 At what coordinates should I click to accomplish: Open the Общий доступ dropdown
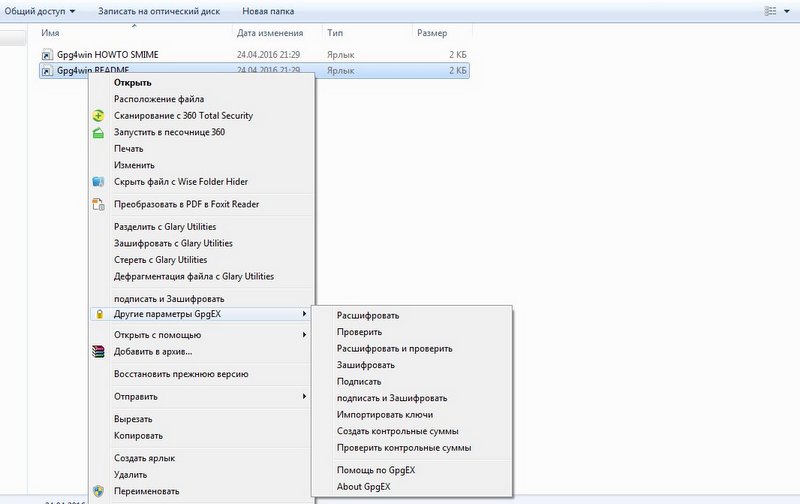point(40,11)
